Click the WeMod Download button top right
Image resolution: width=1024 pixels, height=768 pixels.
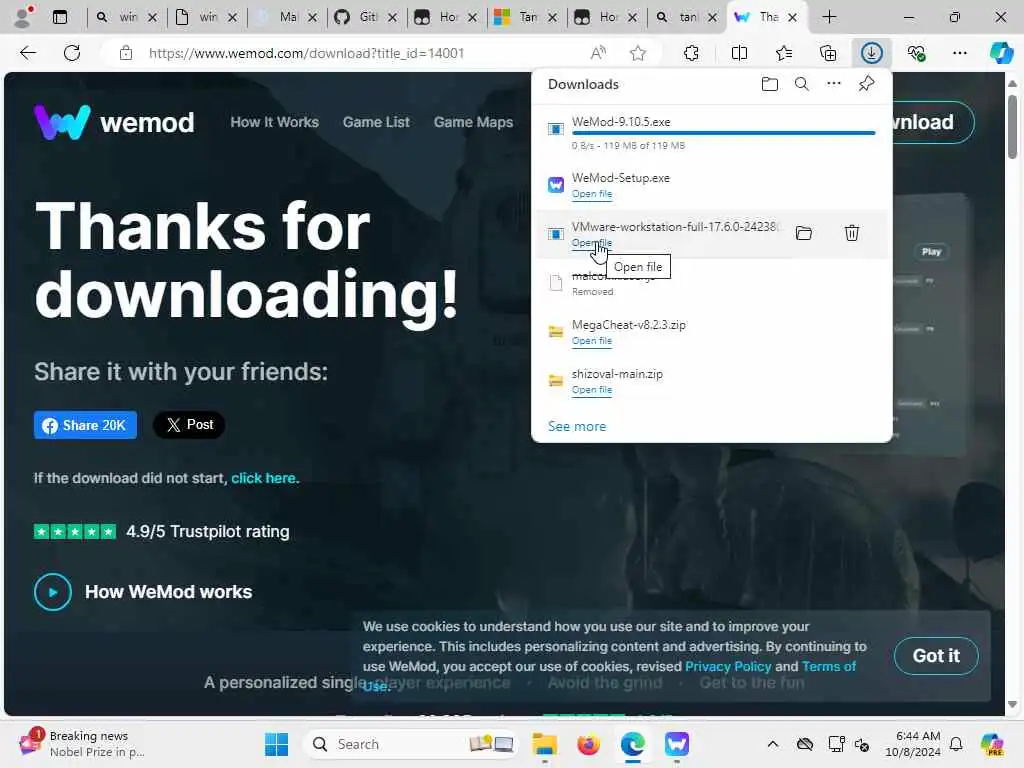click(933, 122)
